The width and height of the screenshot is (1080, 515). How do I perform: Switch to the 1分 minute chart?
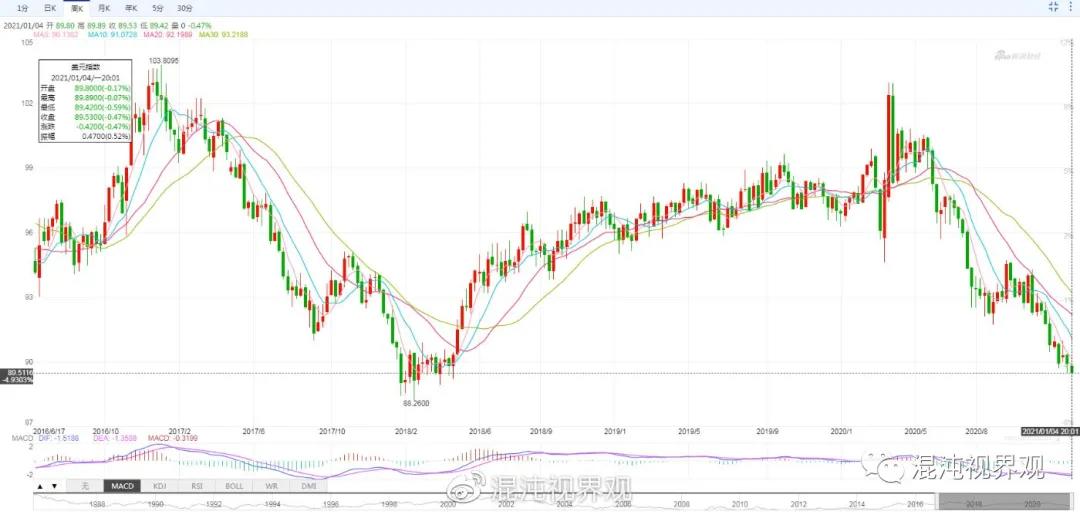pyautogui.click(x=22, y=7)
